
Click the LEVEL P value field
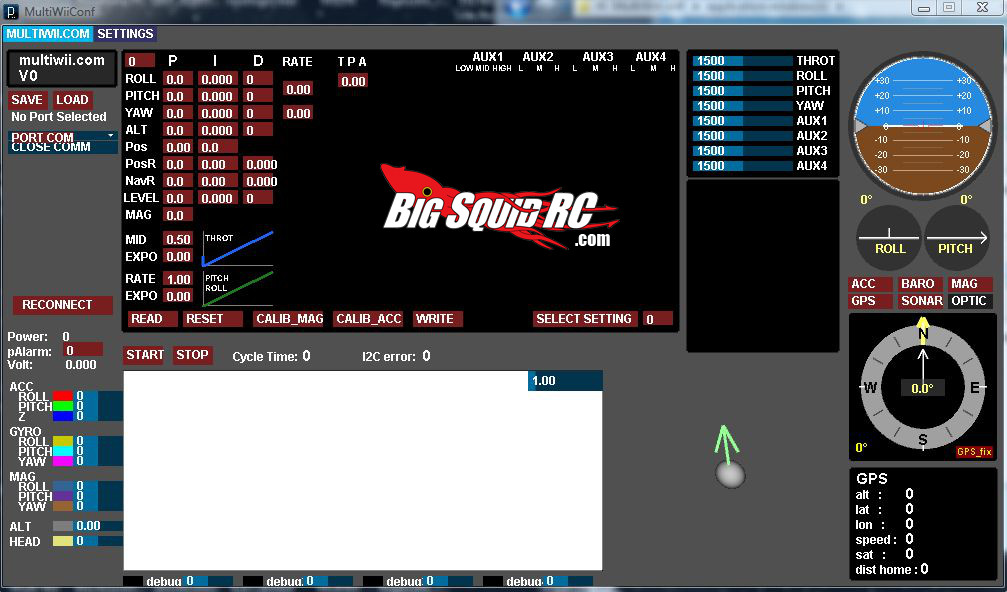point(178,198)
